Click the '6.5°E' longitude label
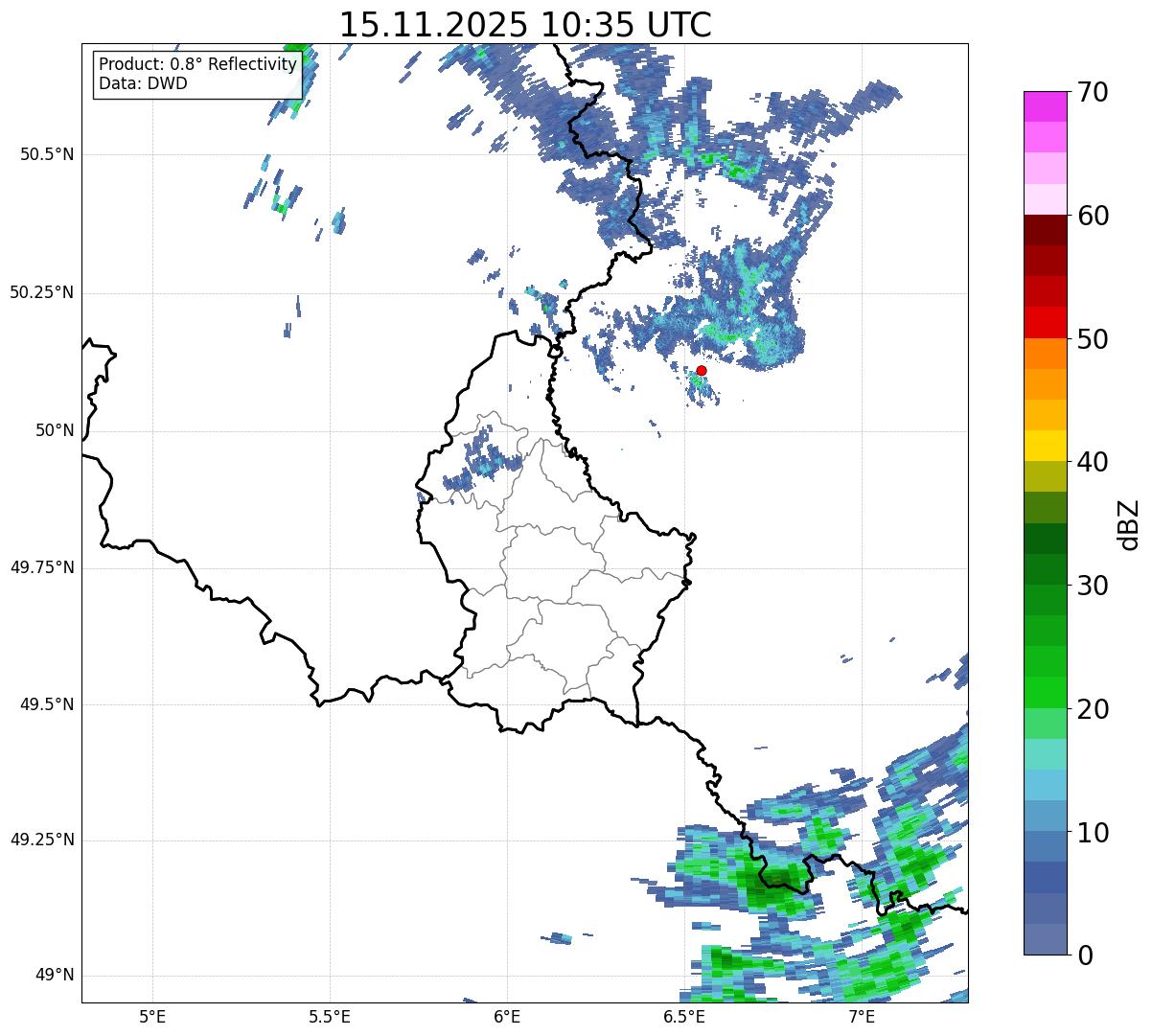Image resolution: width=1152 pixels, height=1036 pixels. pyautogui.click(x=684, y=1016)
